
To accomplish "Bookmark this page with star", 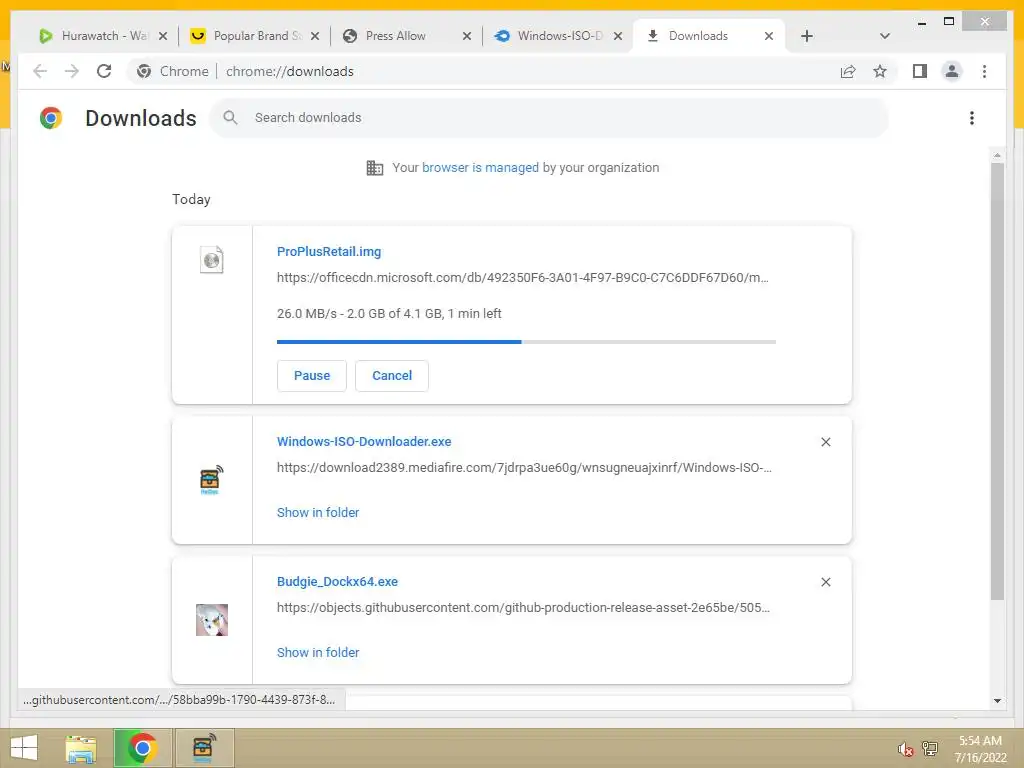I will [880, 71].
